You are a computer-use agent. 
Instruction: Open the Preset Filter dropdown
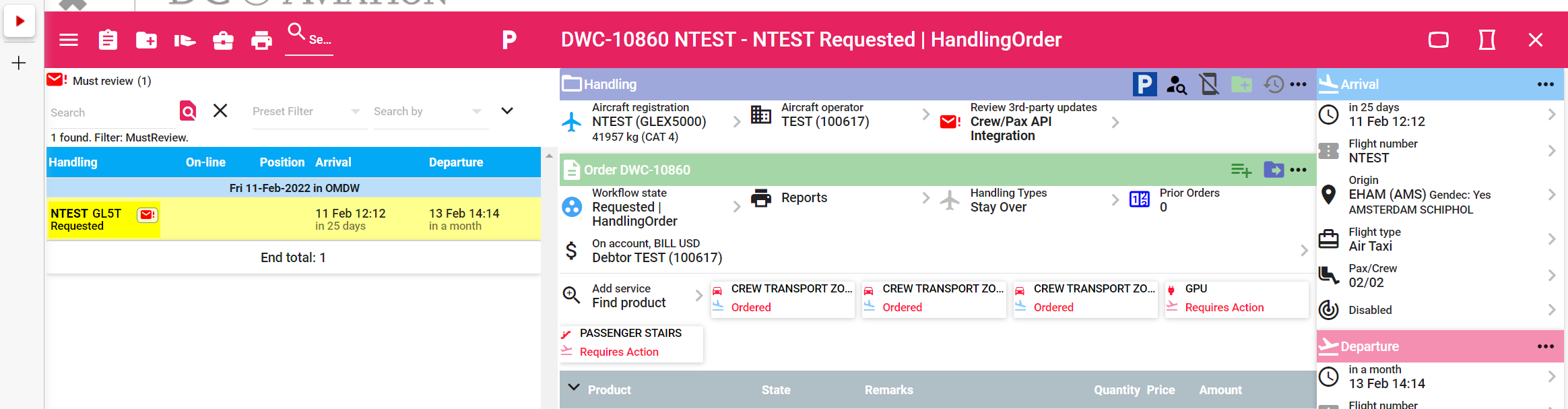306,112
